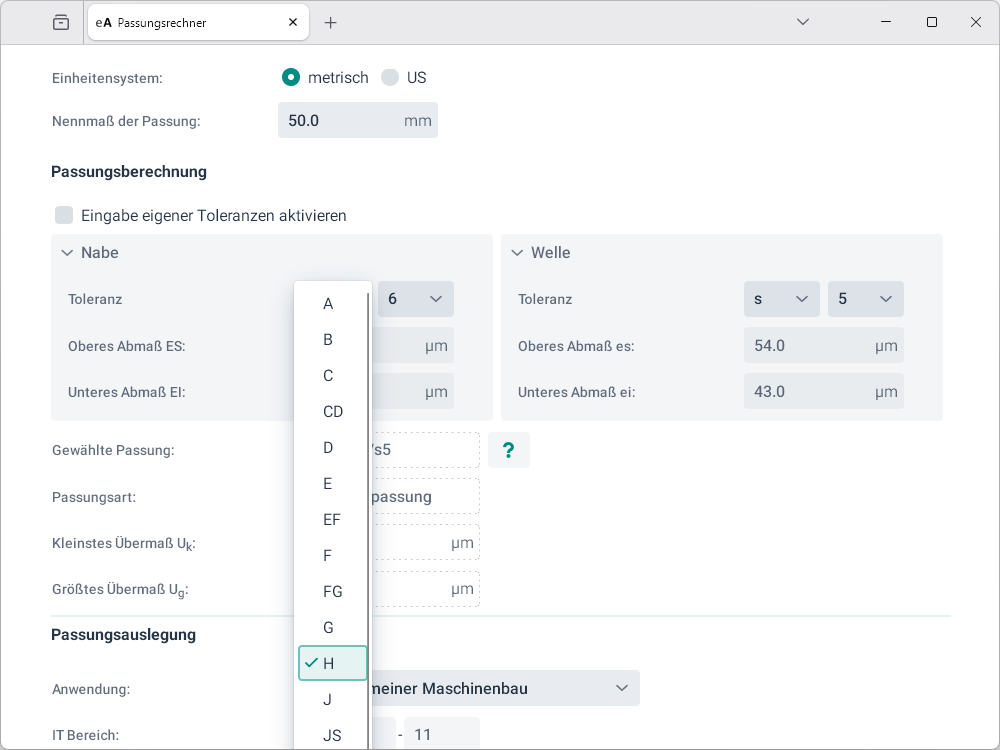
Task: Open the Nabe tolerance grade dropdown 6
Action: click(415, 299)
